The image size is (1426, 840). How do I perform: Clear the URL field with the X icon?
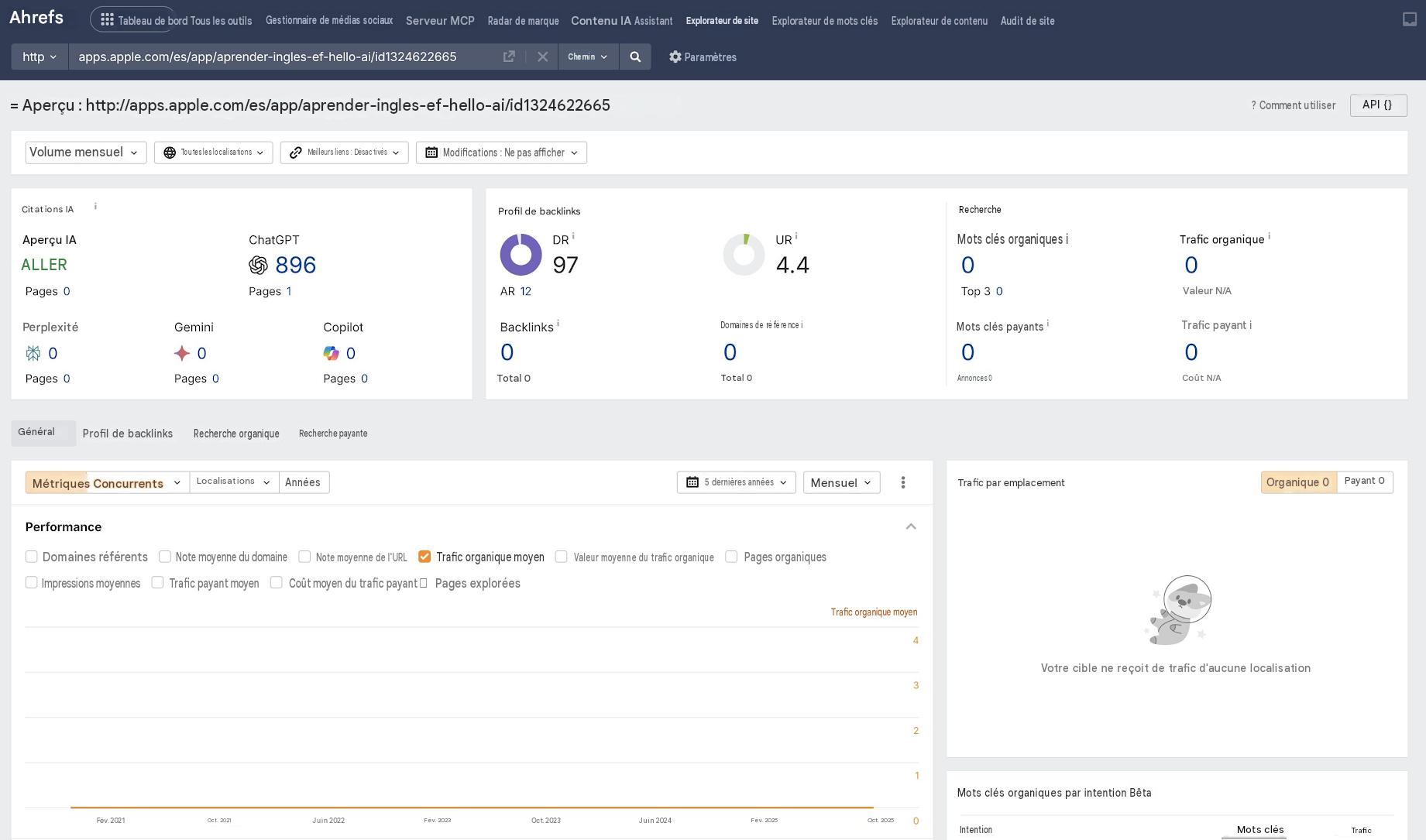click(x=542, y=57)
